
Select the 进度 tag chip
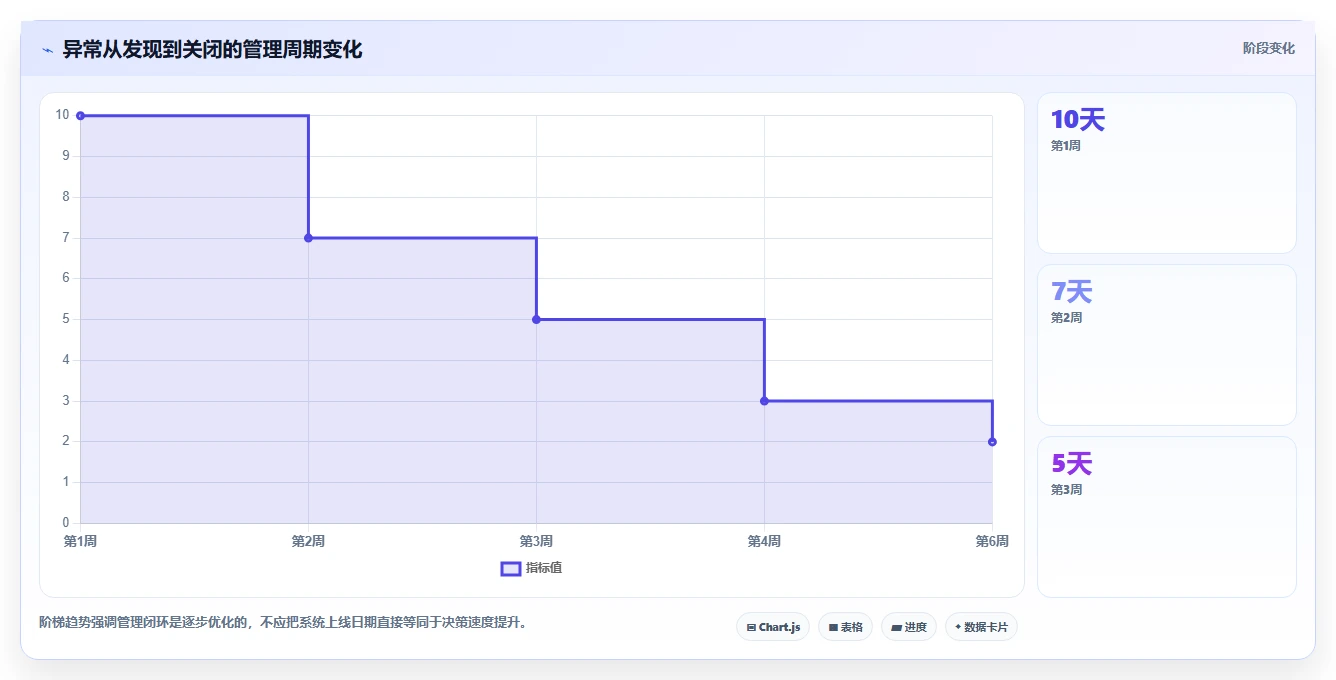[908, 627]
